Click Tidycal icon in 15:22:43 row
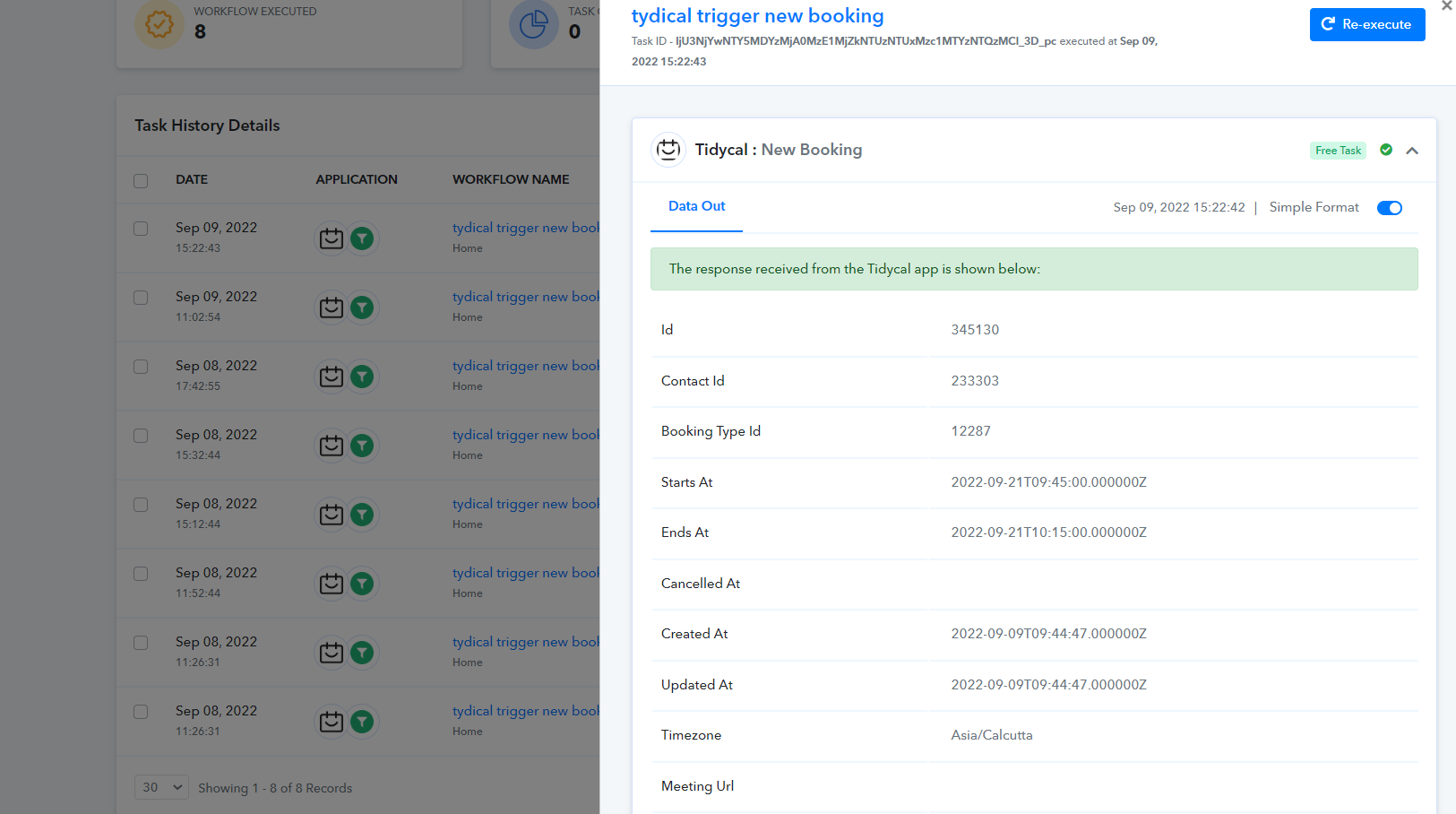 [332, 238]
